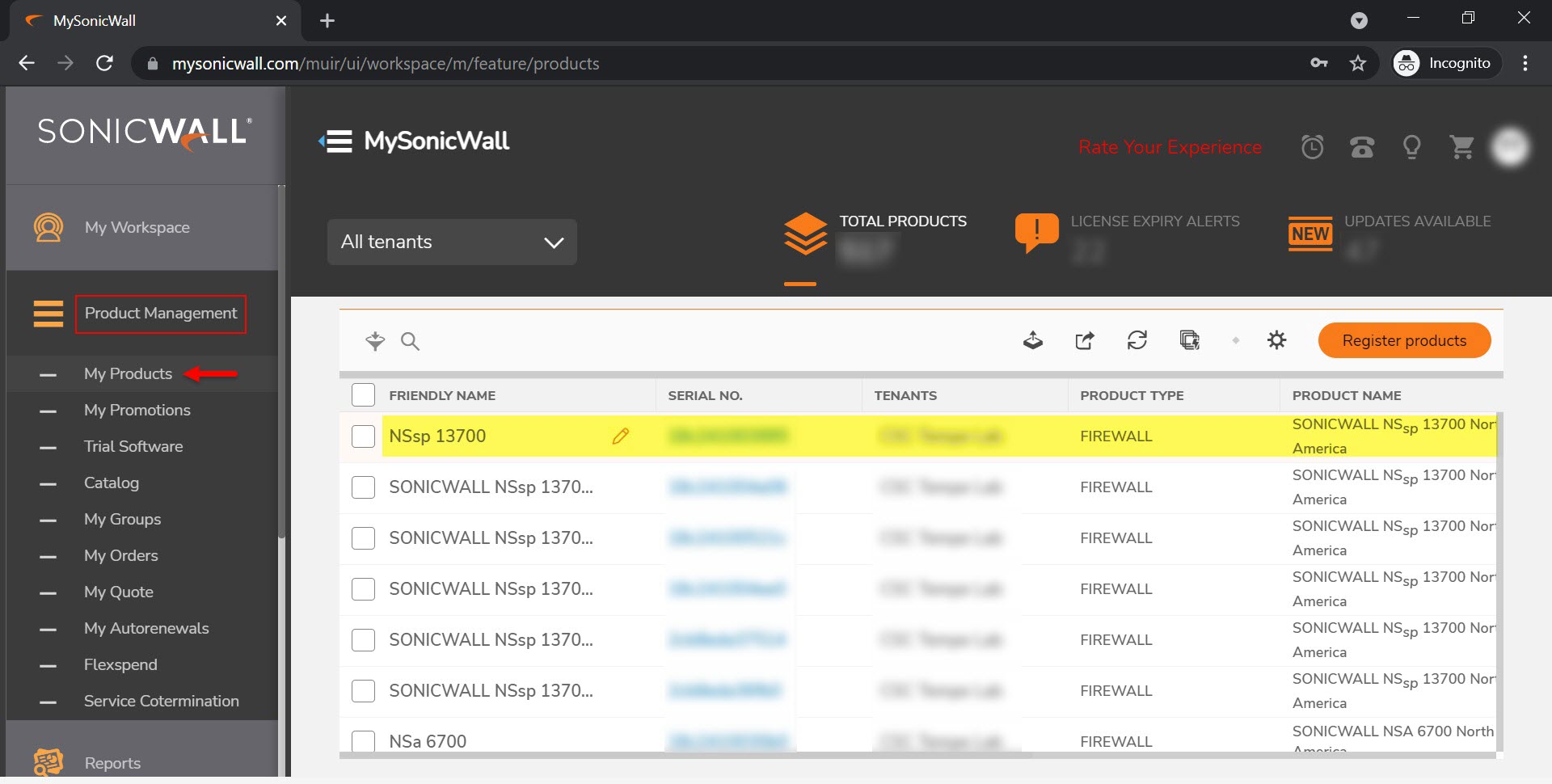Bookmark the page with the star icon
This screenshot has height=784, width=1552.
[1358, 63]
